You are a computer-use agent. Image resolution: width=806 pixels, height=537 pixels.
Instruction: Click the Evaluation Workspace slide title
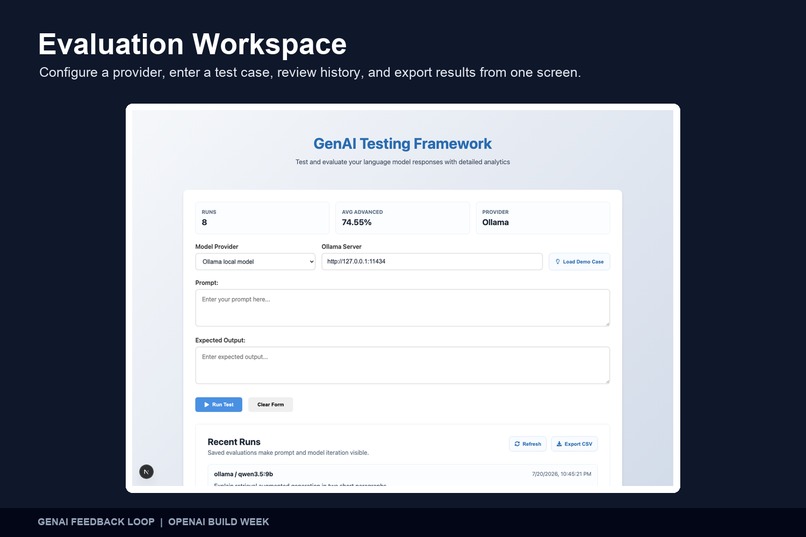[x=192, y=44]
